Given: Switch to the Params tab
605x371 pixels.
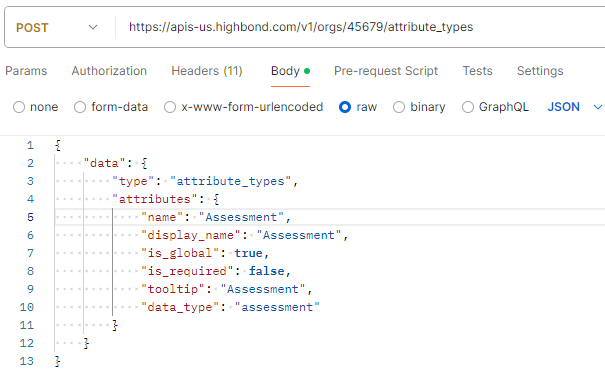Looking at the screenshot, I should (26, 71).
